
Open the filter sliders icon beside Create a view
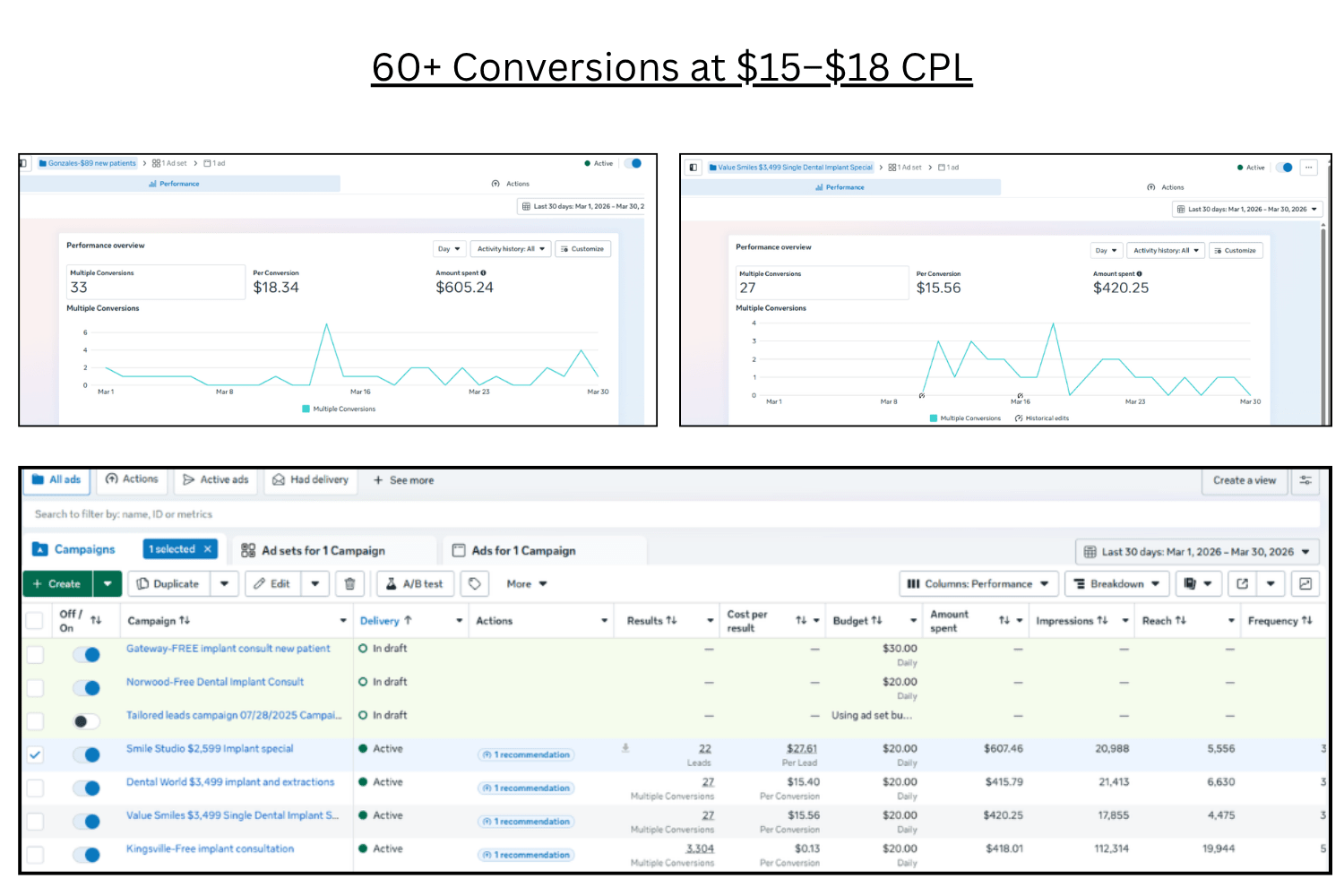click(x=1305, y=480)
